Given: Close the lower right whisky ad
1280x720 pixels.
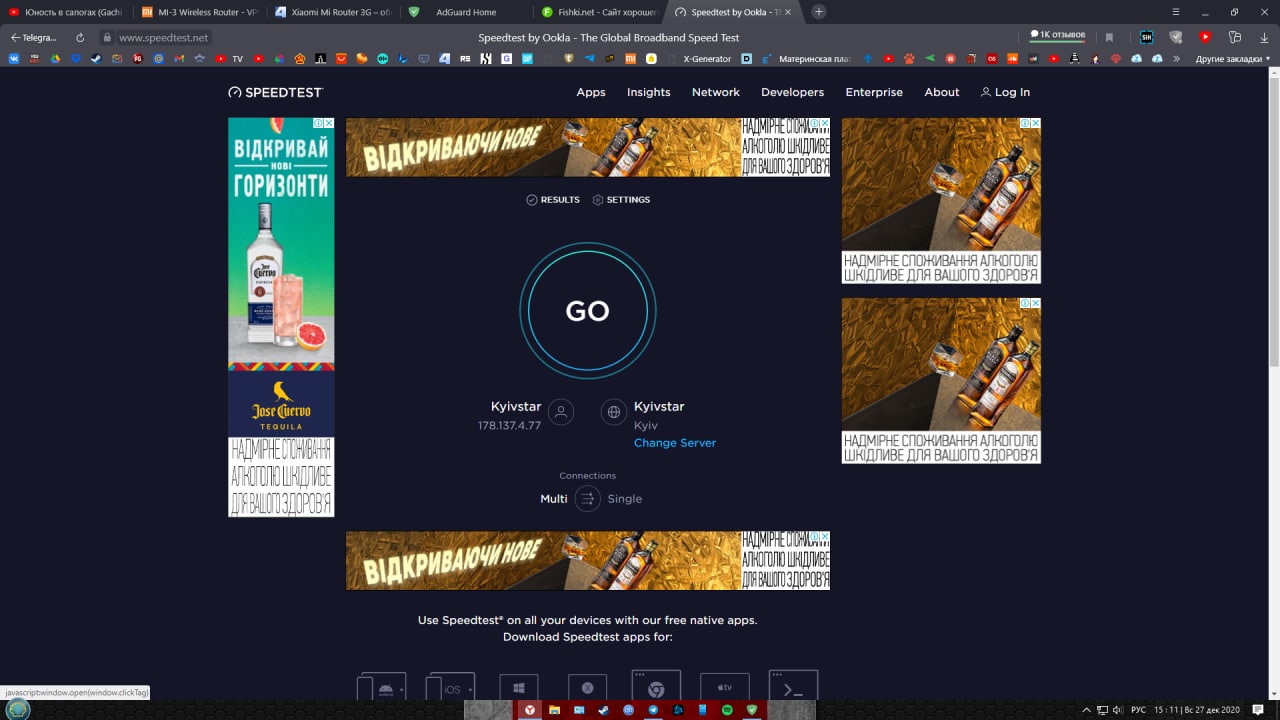Looking at the screenshot, I should [x=1035, y=303].
